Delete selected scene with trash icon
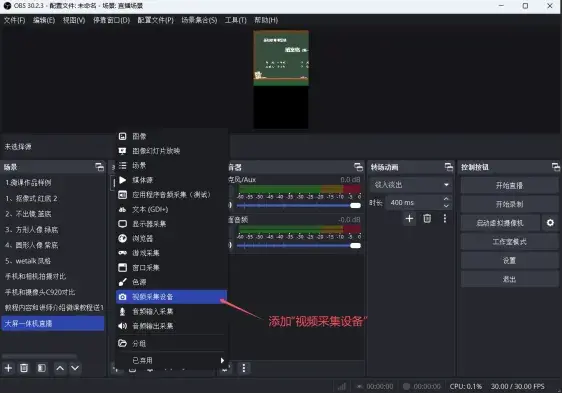The width and height of the screenshot is (562, 393). click(x=24, y=368)
